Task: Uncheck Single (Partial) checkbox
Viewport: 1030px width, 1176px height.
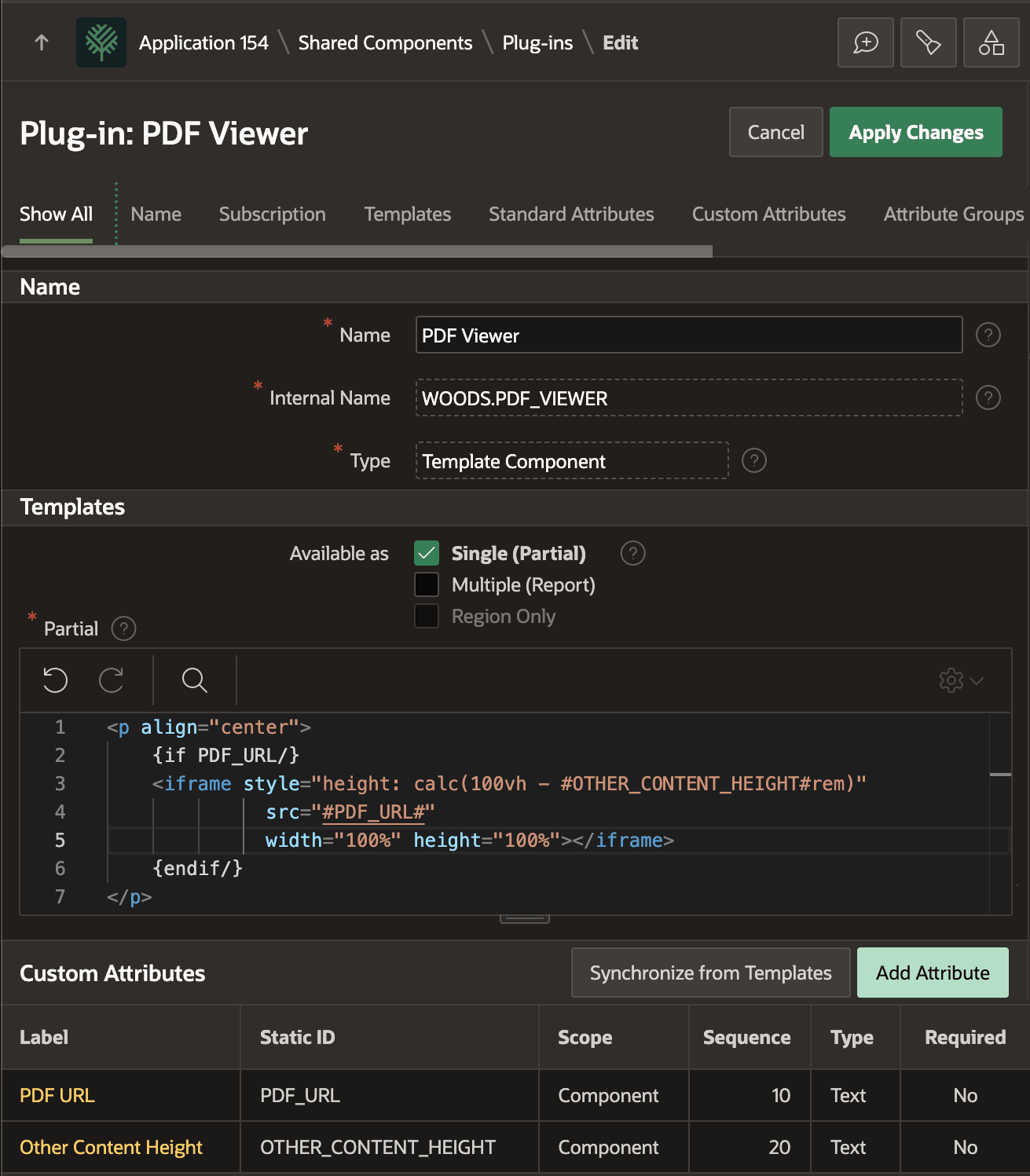Action: click(427, 554)
